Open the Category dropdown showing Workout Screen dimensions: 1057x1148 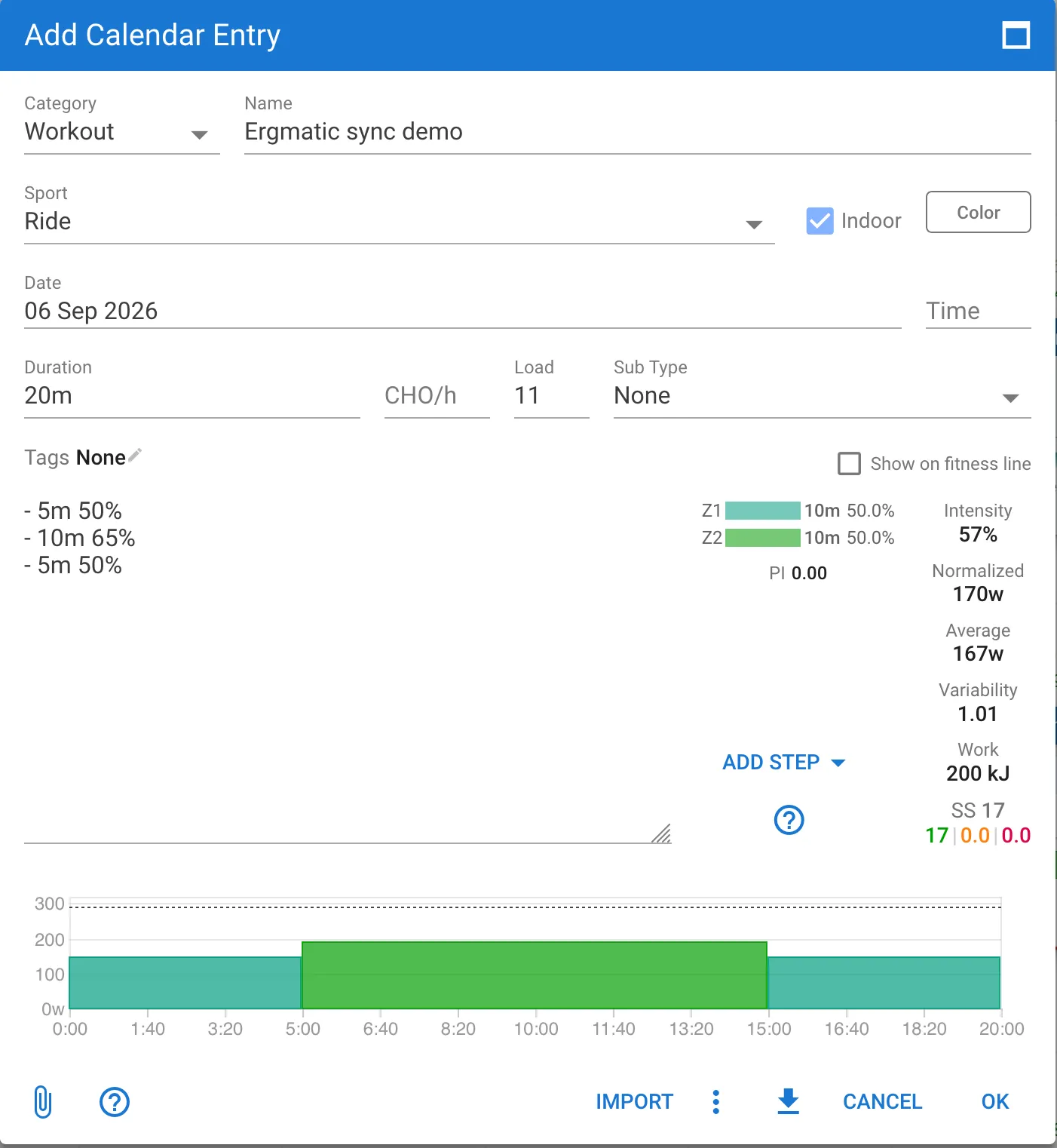pos(122,132)
